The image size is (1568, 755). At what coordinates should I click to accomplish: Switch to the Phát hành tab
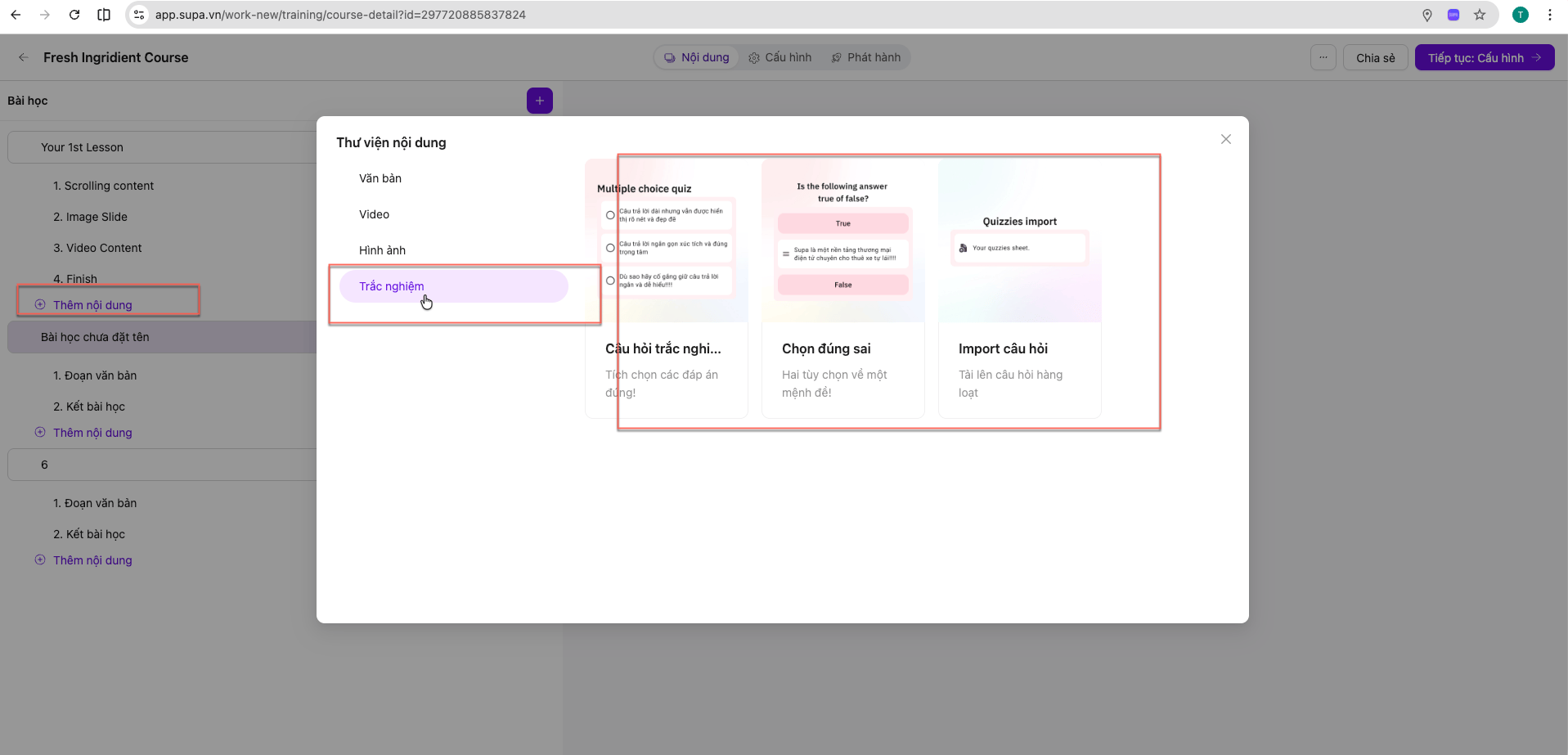pos(866,57)
